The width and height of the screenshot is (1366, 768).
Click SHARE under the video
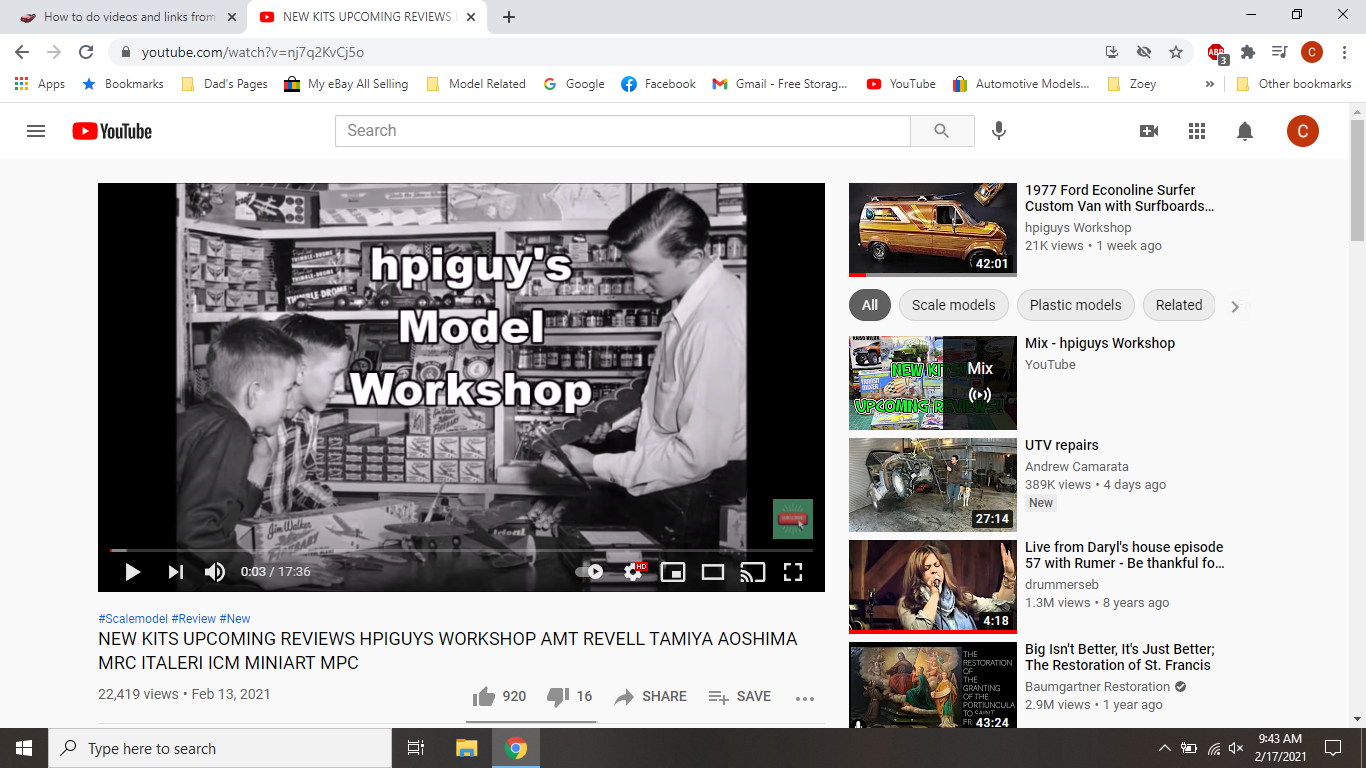coord(650,696)
